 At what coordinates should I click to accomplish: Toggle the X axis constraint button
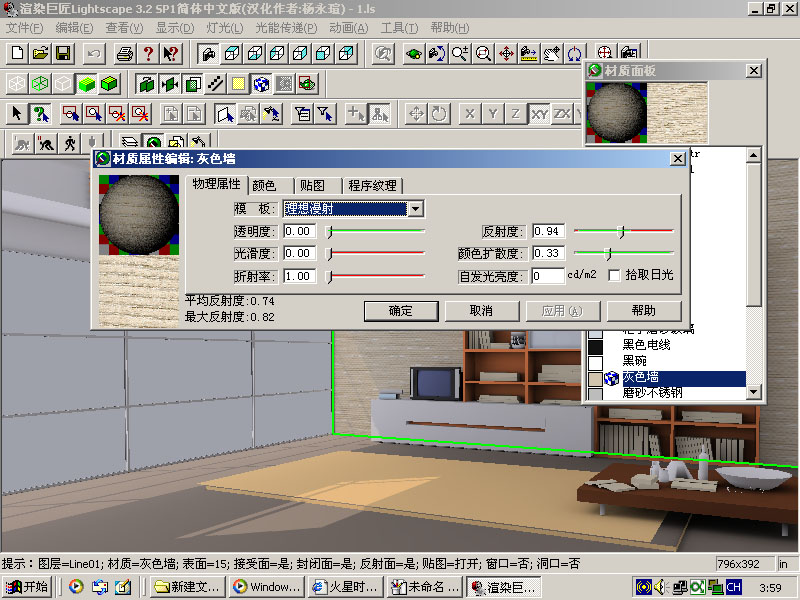tap(470, 114)
